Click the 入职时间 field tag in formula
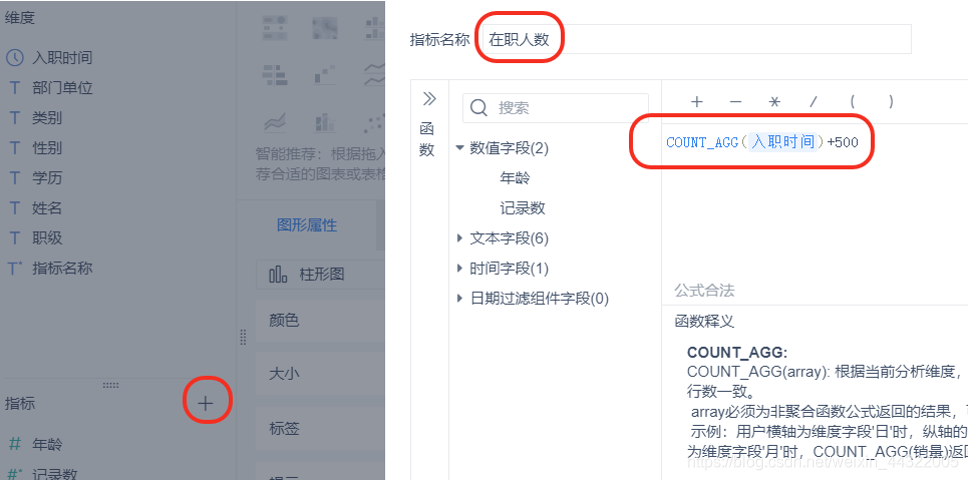 (x=783, y=142)
